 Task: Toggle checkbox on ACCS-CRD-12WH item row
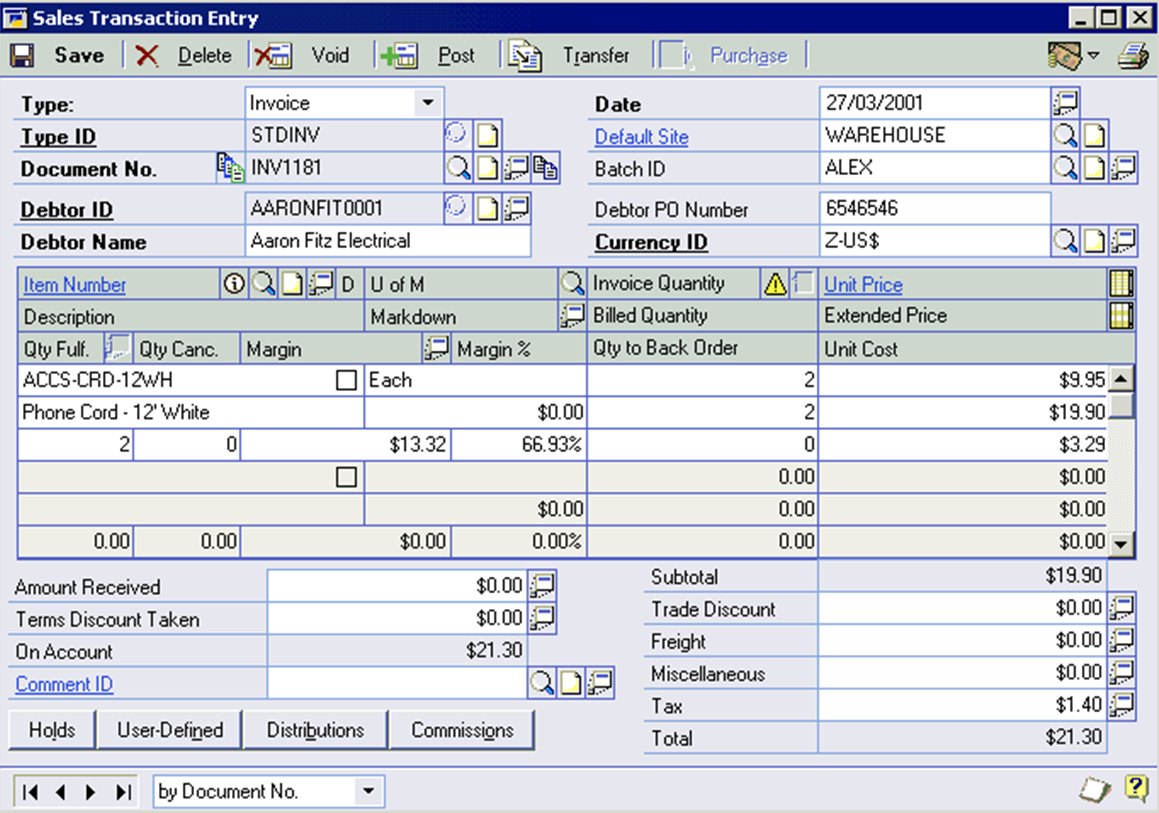tap(347, 380)
